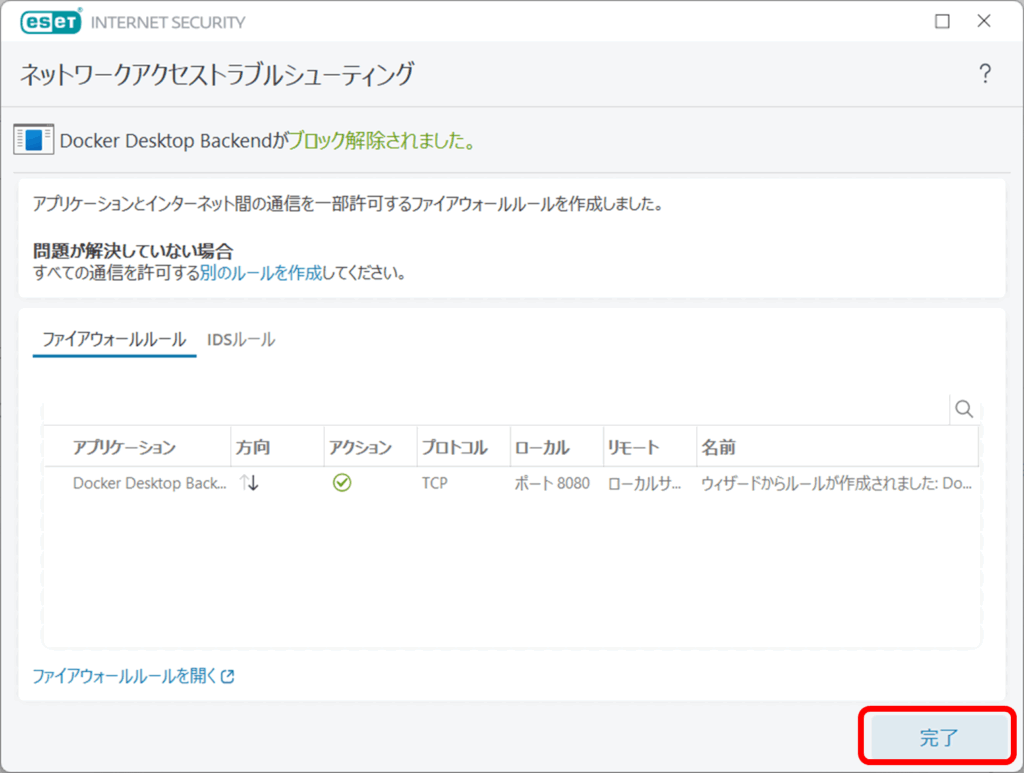Click the ポート 8080 local cell
The width and height of the screenshot is (1024, 773).
point(552,483)
